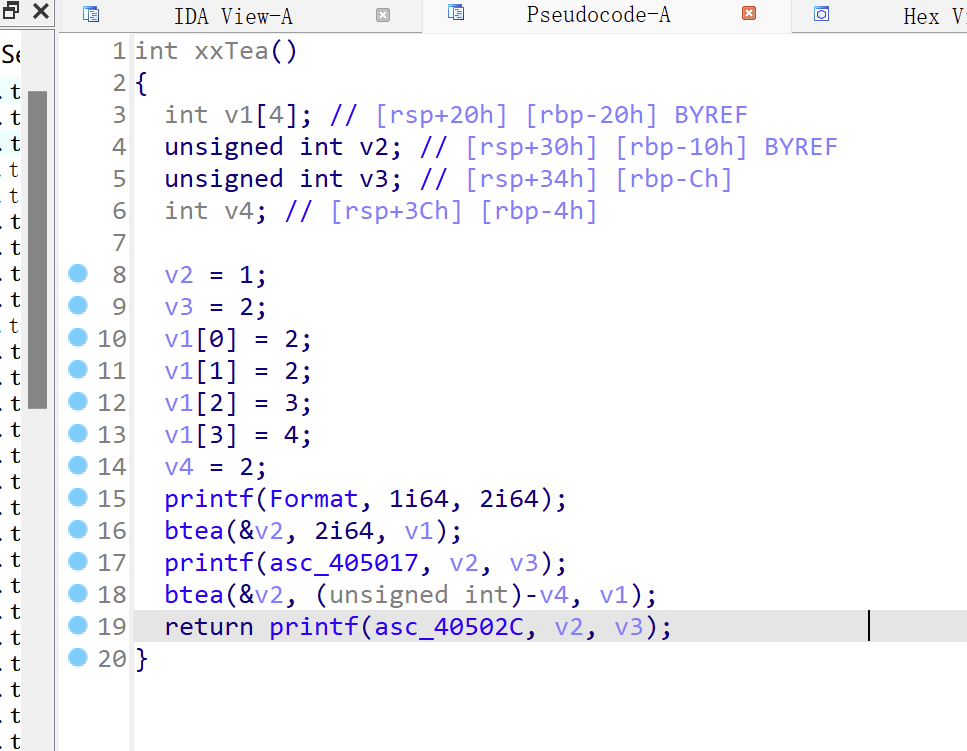967x751 pixels.
Task: Click the IDA View-A tab icon
Action: click(x=91, y=14)
